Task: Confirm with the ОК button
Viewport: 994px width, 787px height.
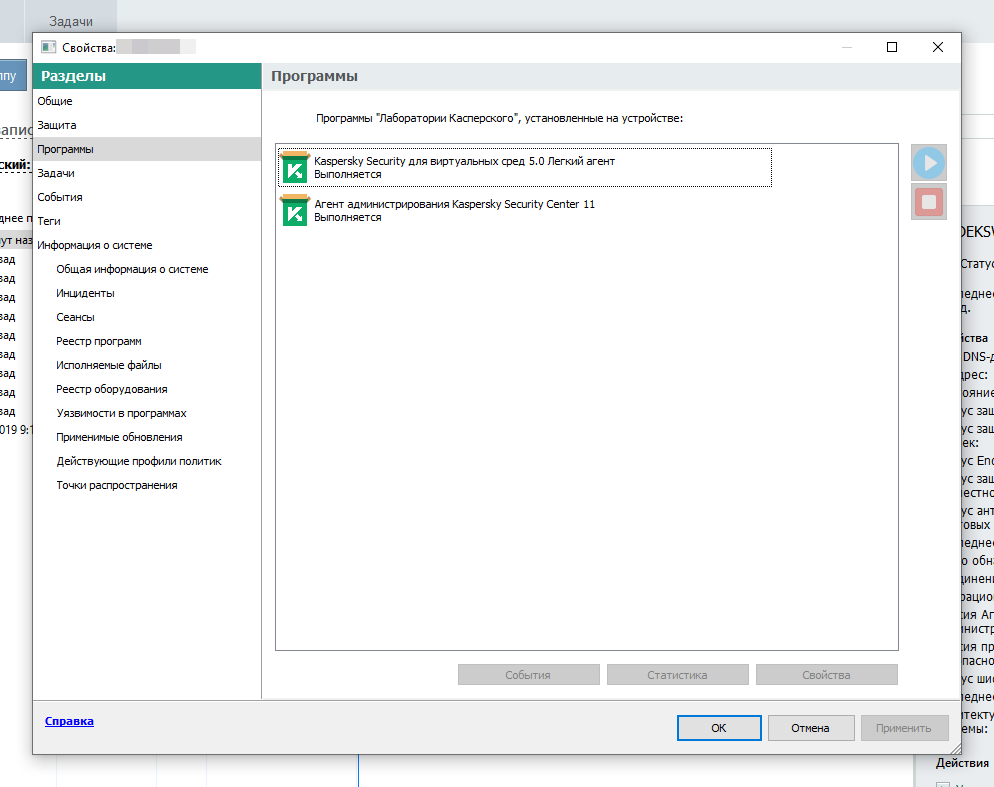Action: tap(719, 728)
